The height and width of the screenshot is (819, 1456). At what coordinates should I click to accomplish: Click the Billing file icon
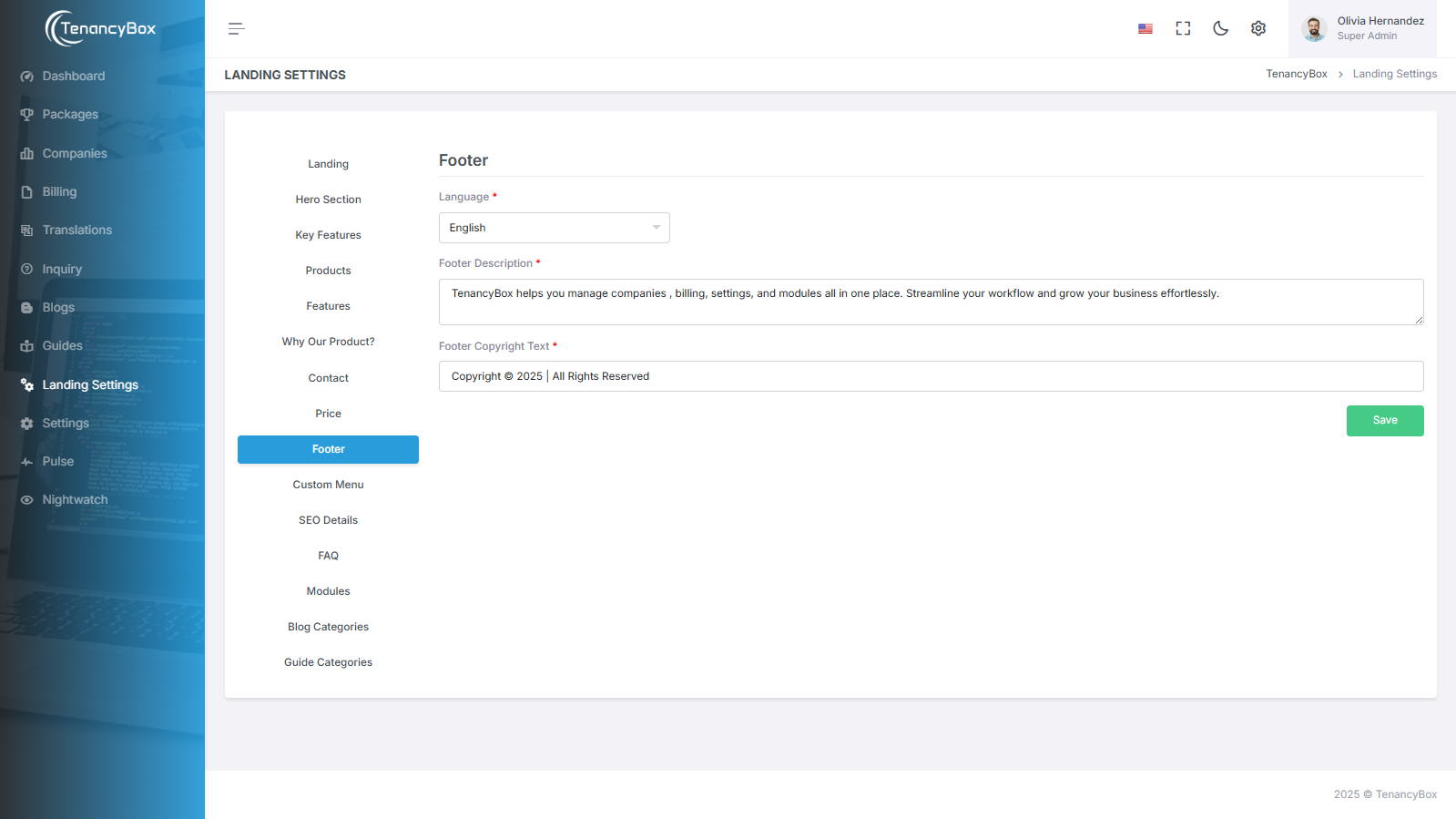coord(27,192)
